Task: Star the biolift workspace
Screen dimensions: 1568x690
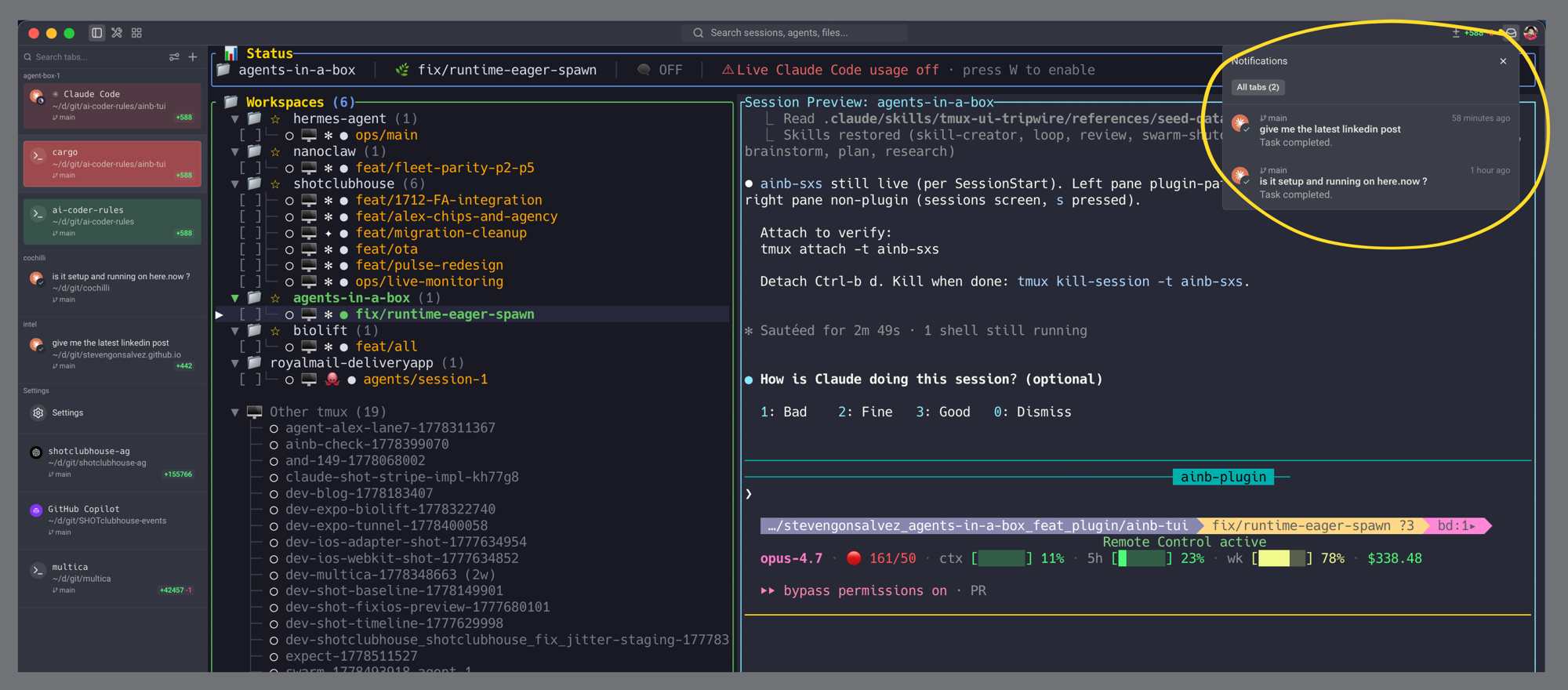Action: [x=276, y=331]
